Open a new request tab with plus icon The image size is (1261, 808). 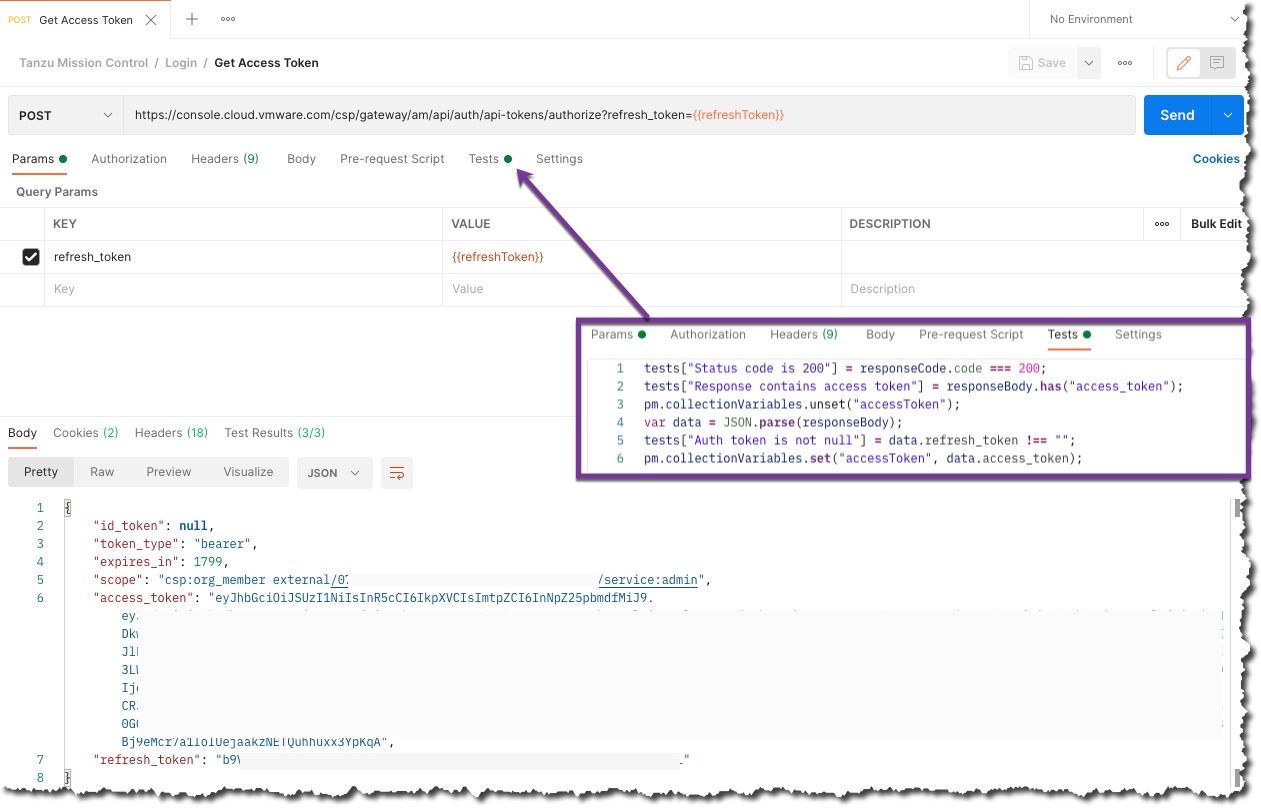pos(192,19)
